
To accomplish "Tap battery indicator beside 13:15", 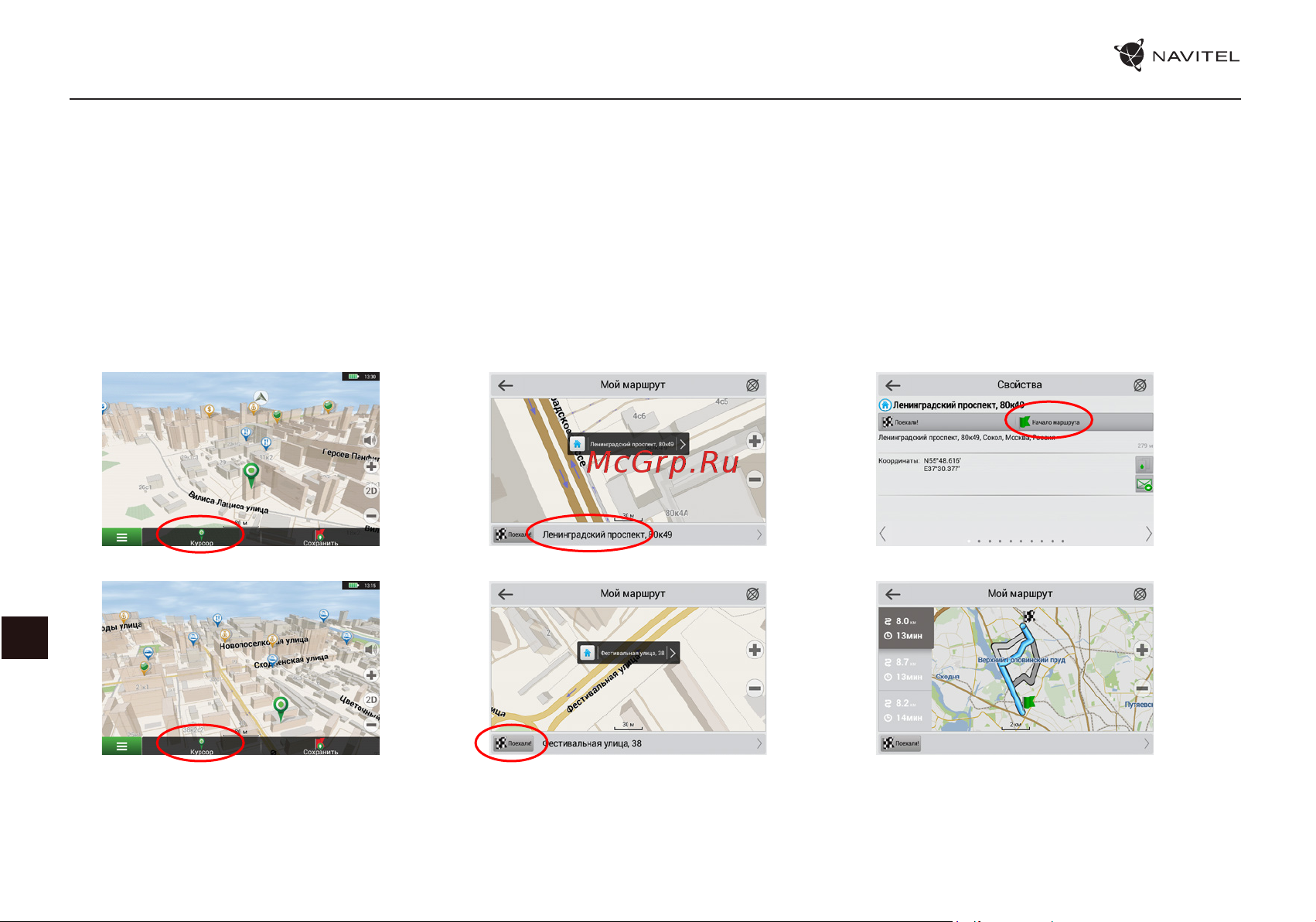I will (x=353, y=586).
